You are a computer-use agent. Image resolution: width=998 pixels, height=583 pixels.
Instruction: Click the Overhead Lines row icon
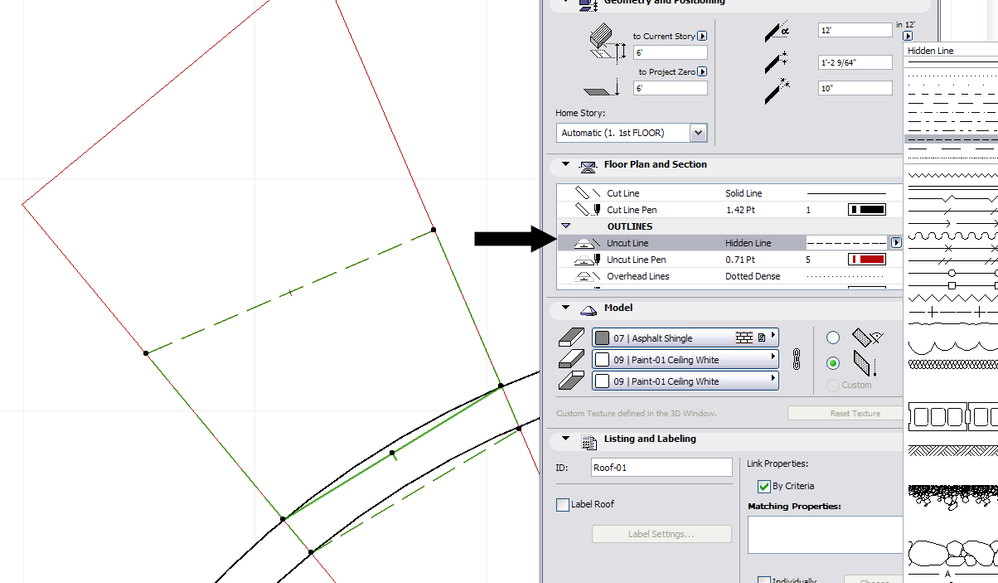point(587,276)
